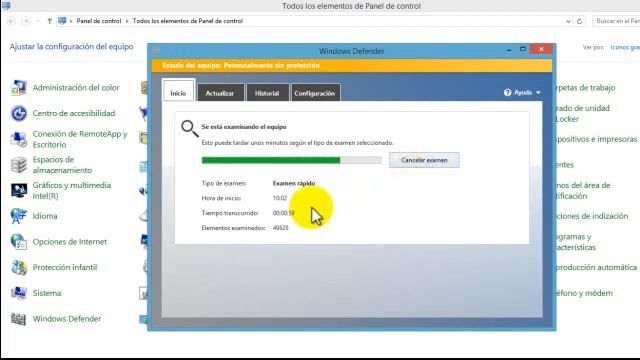This screenshot has height=360, width=640.
Task: Click the Windows Defender title bar system icon
Action: point(156,51)
